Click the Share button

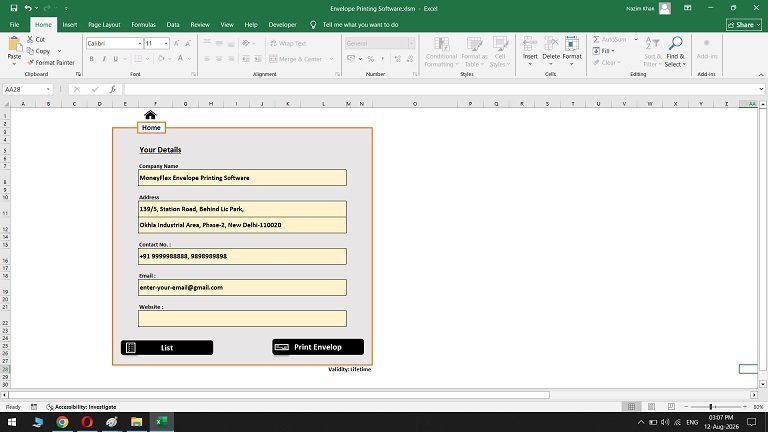point(744,24)
